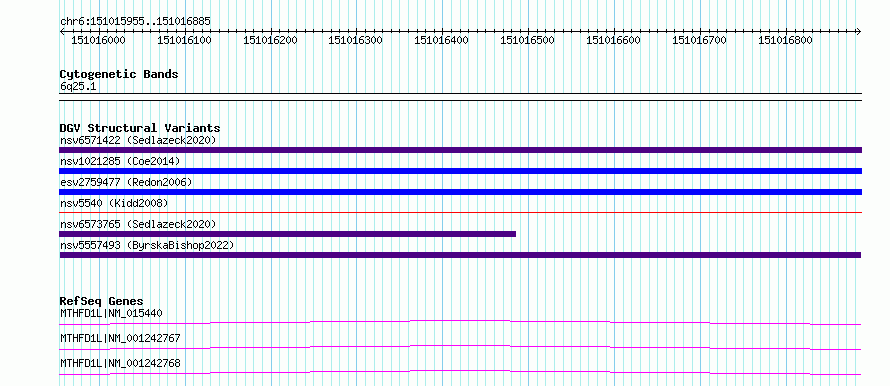
Task: Click the nsv1021285 (Coe2014) label
Action: click(x=120, y=161)
